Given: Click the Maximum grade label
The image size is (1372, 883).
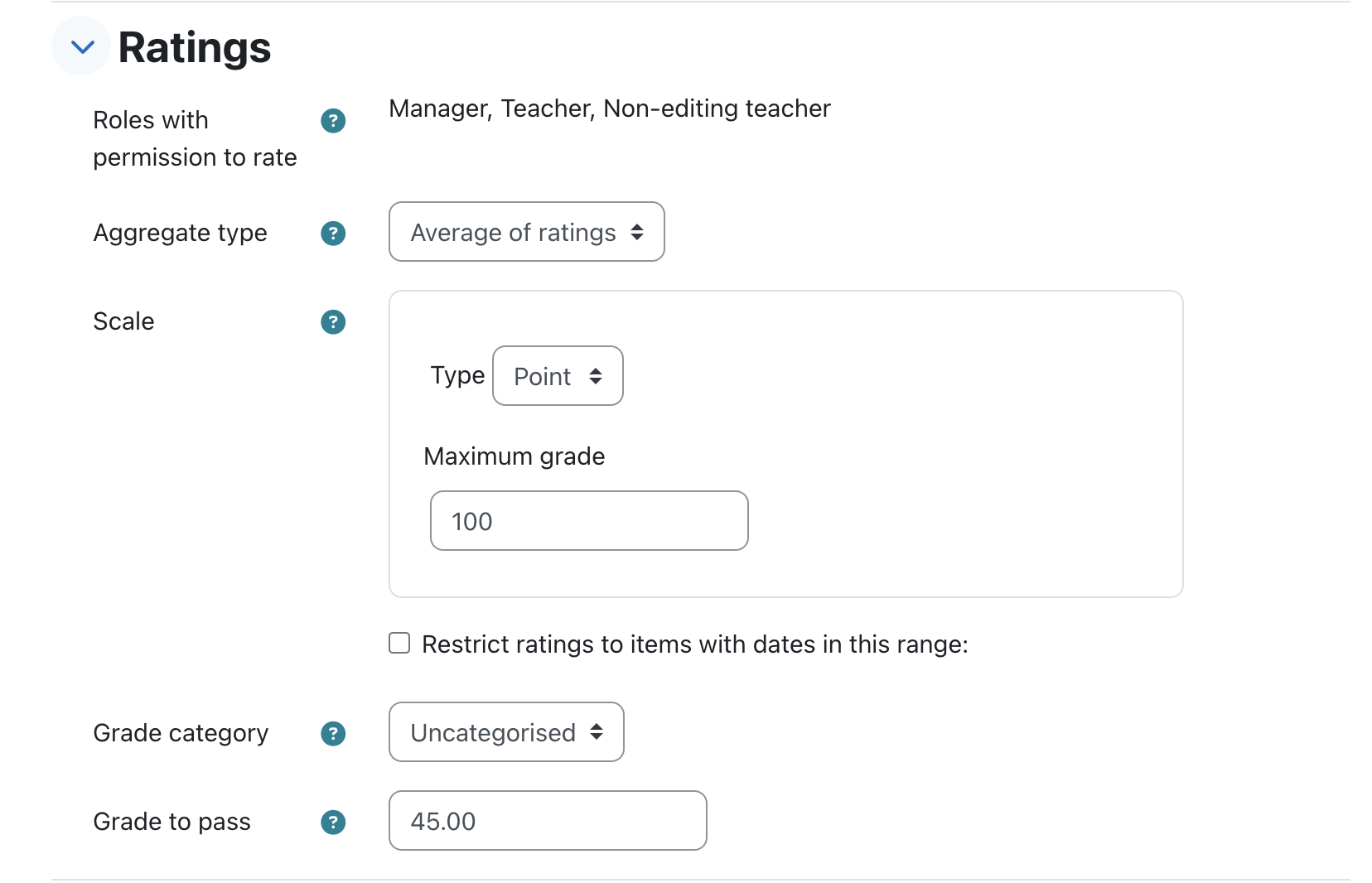Looking at the screenshot, I should 514,456.
